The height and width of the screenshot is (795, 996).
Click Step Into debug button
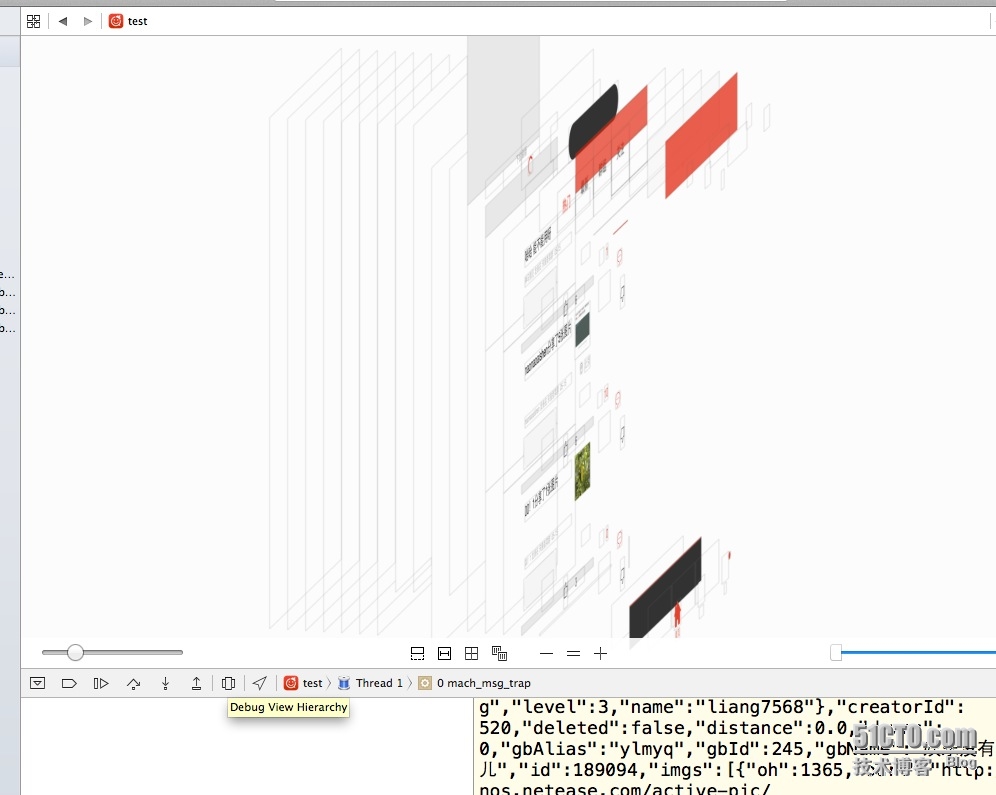[165, 683]
